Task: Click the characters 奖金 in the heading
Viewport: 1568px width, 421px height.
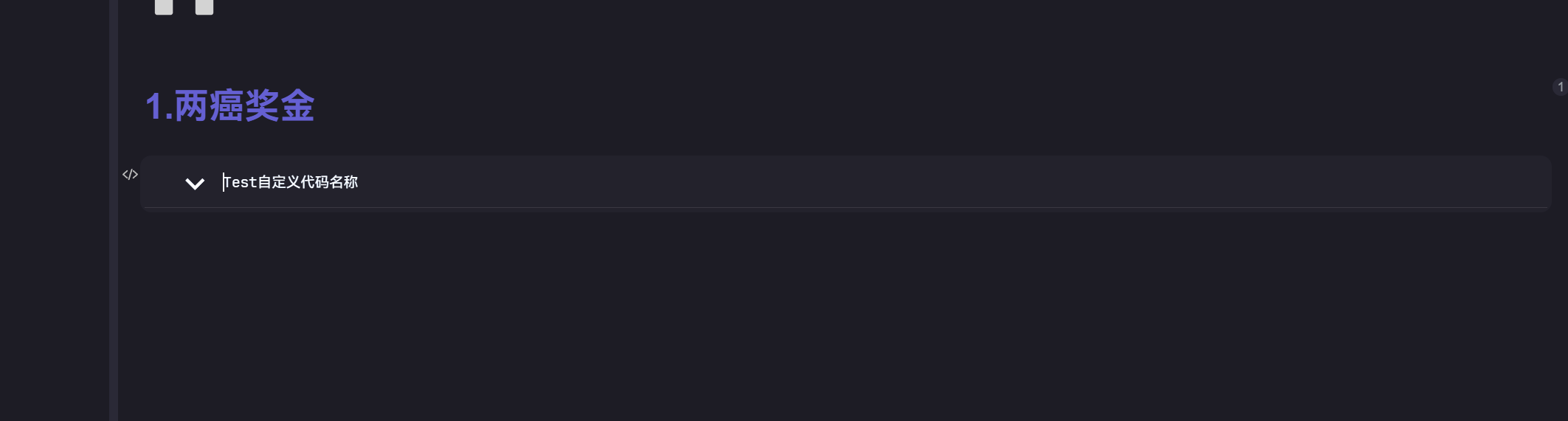Action: 280,106
